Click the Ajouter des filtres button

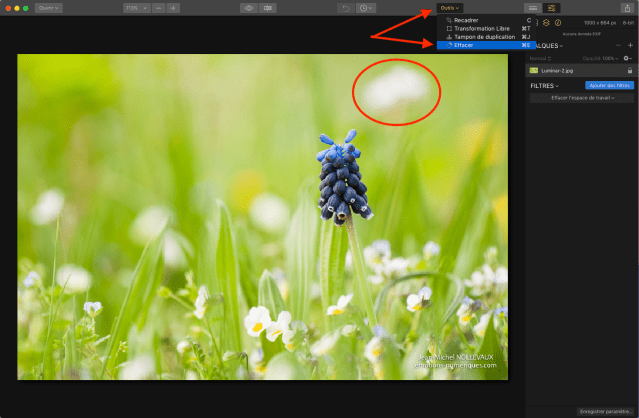[x=609, y=85]
